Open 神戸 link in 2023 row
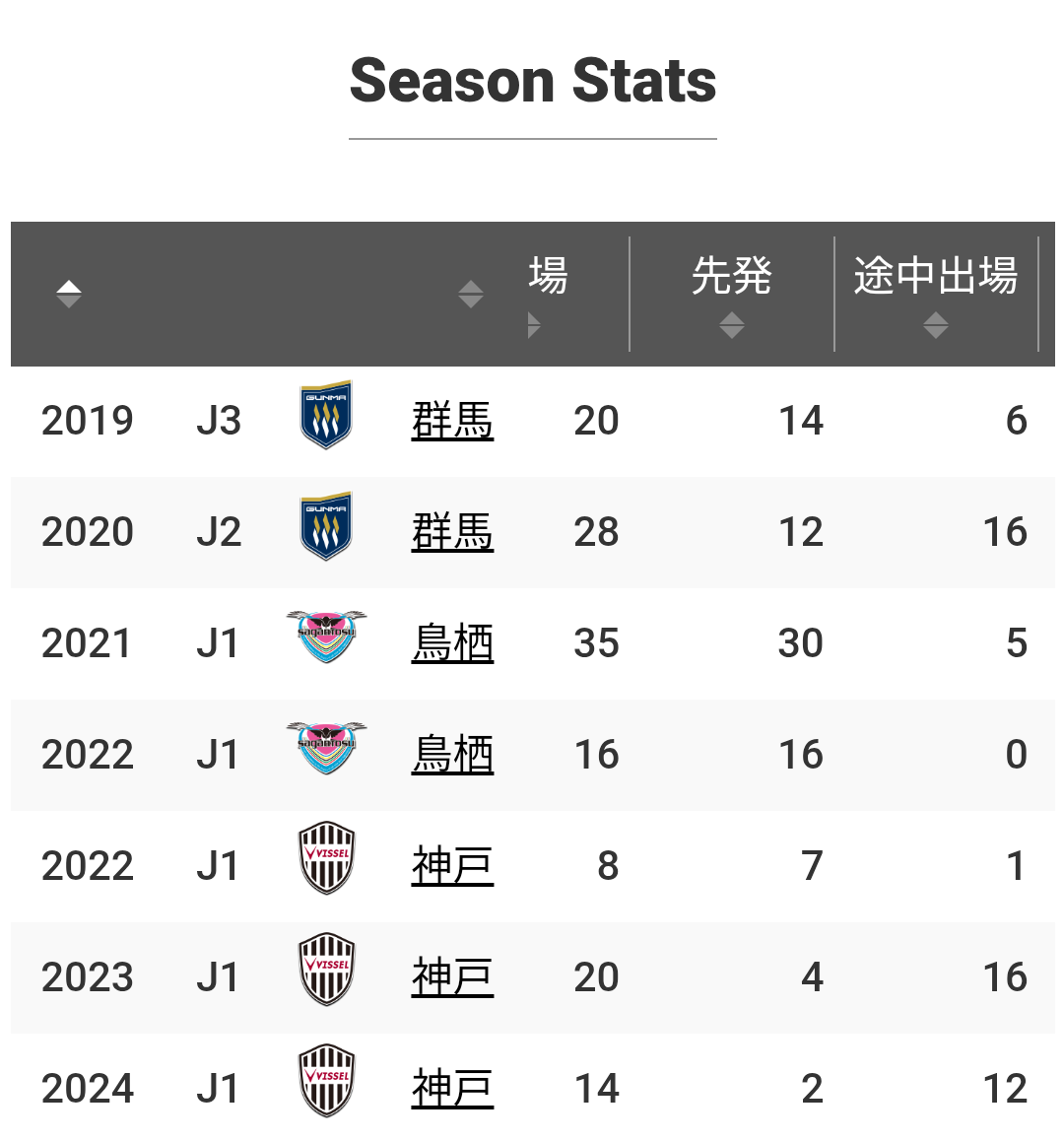Viewport: 1064px width, 1141px height. point(452,977)
